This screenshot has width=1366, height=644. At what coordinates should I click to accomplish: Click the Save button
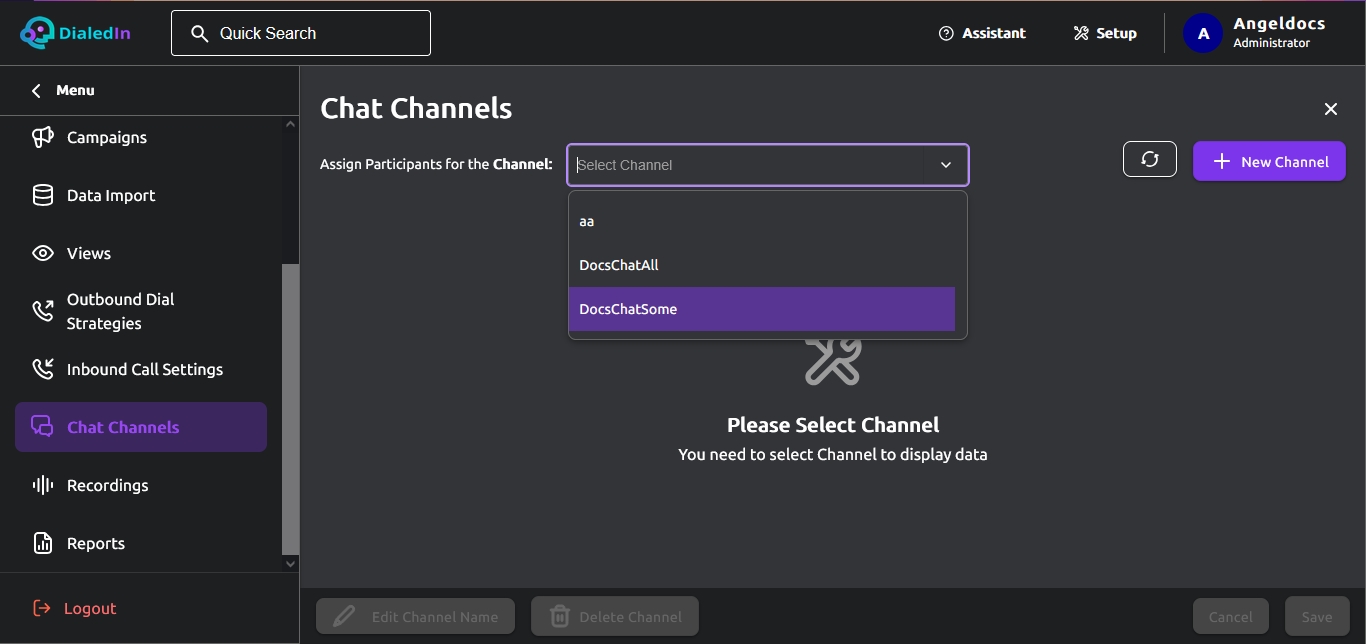click(1317, 617)
